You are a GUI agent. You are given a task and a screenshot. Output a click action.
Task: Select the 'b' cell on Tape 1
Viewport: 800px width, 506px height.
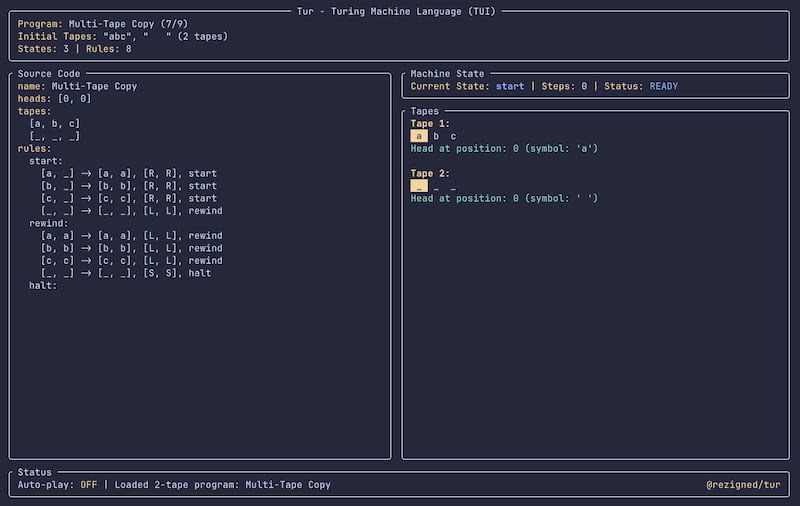[x=437, y=136]
